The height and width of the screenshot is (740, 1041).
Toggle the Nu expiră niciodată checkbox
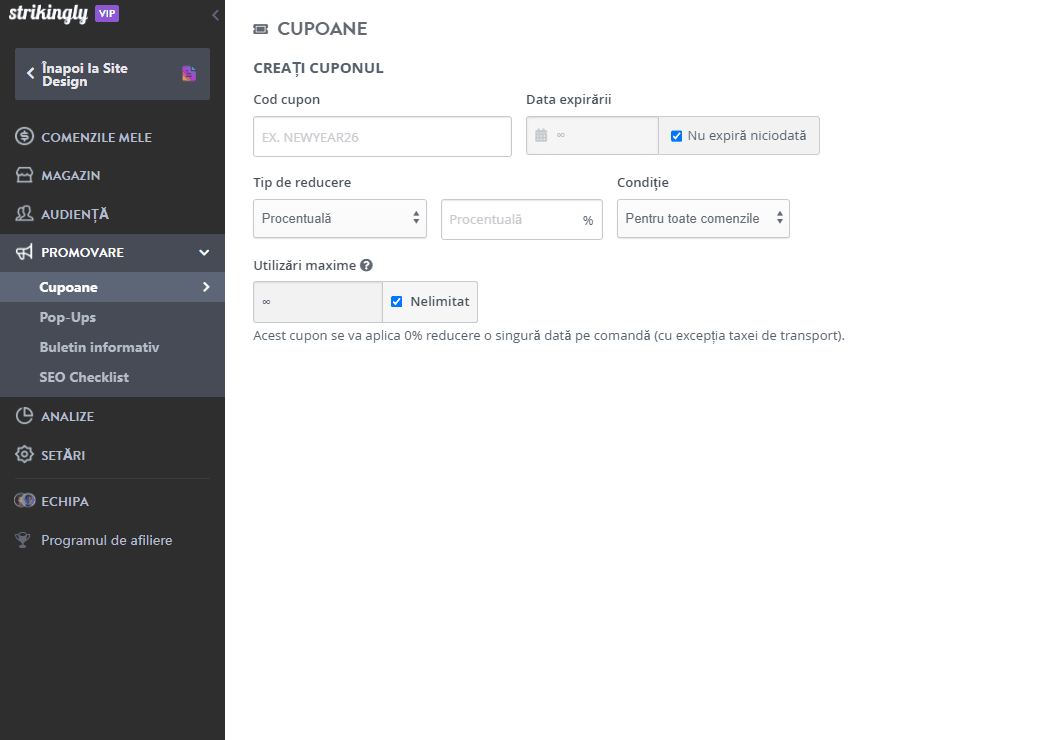coord(677,136)
